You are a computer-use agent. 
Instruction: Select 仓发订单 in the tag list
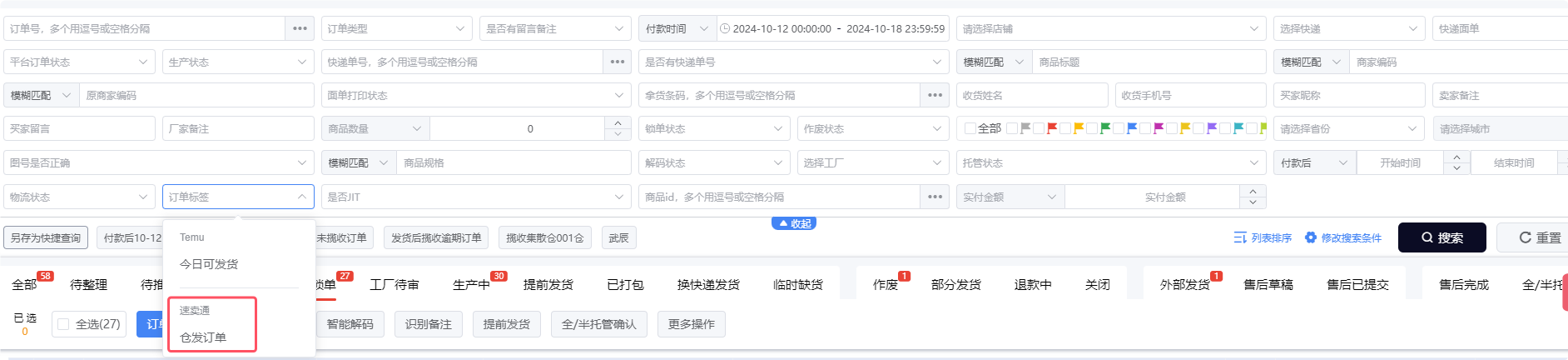(203, 337)
